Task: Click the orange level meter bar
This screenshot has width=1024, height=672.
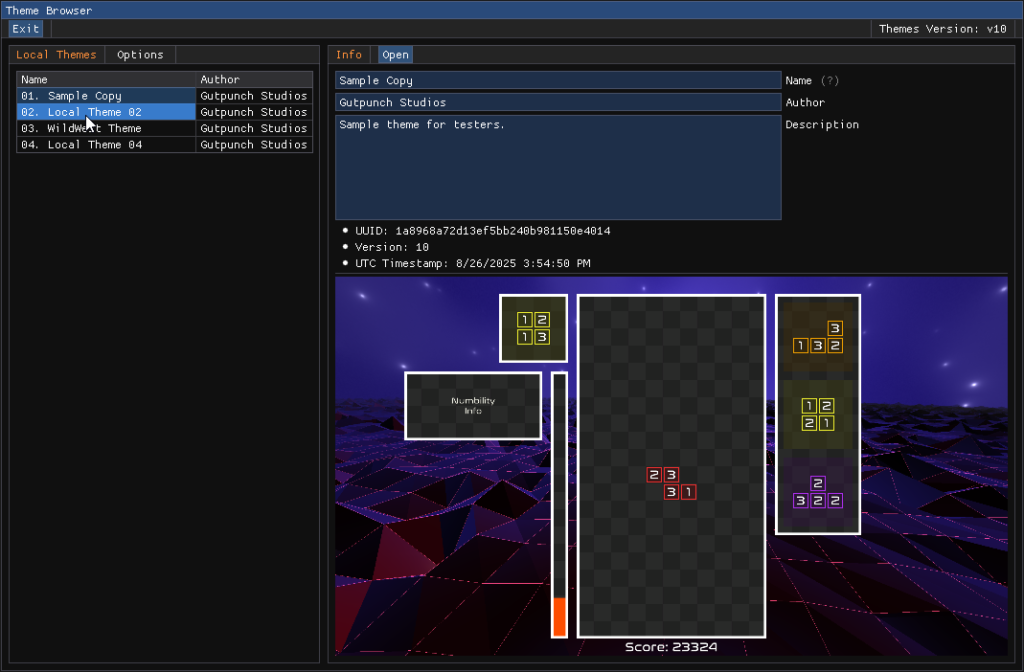Action: point(559,616)
